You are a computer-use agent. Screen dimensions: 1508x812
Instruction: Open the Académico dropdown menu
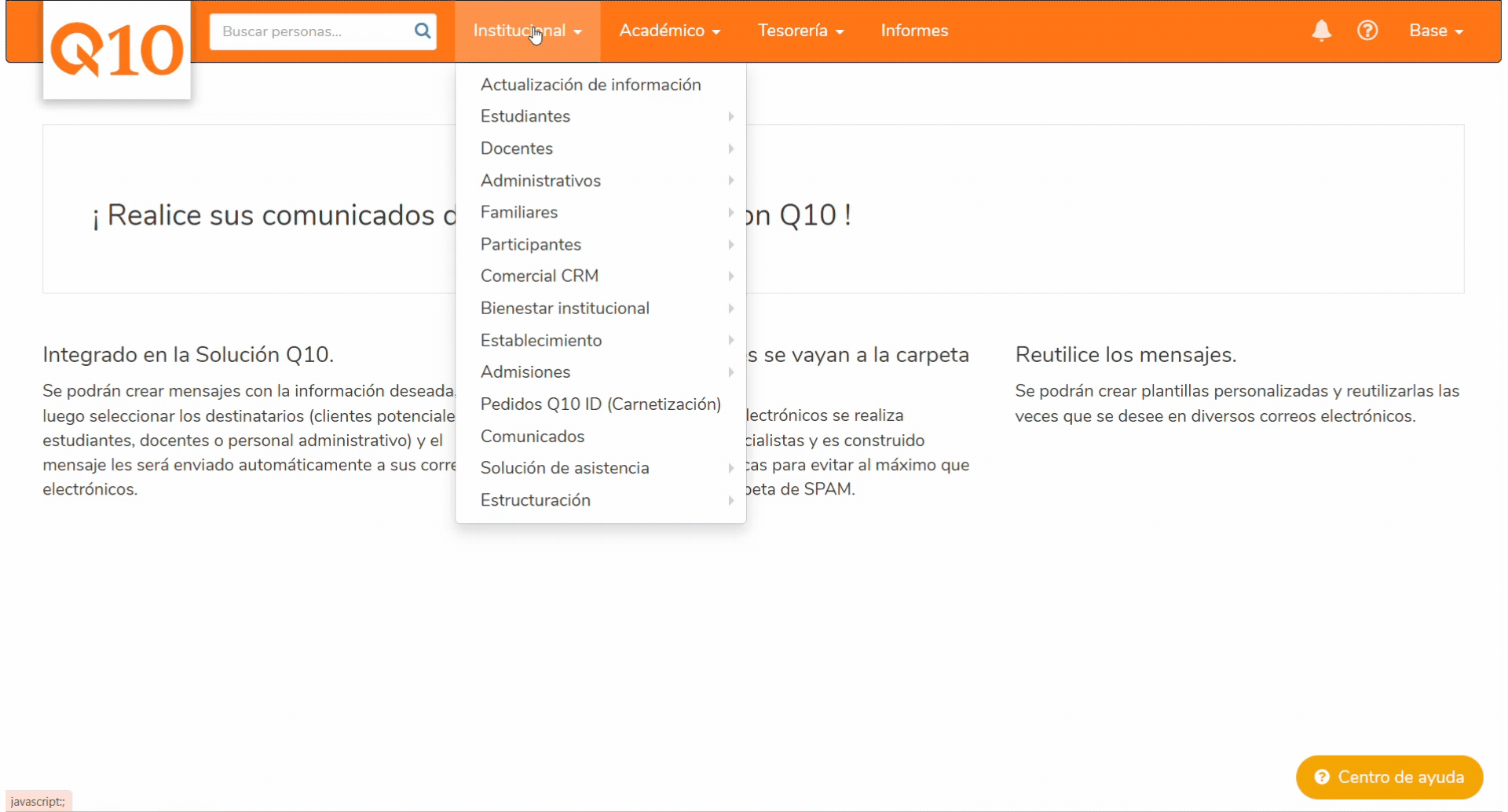click(x=669, y=31)
